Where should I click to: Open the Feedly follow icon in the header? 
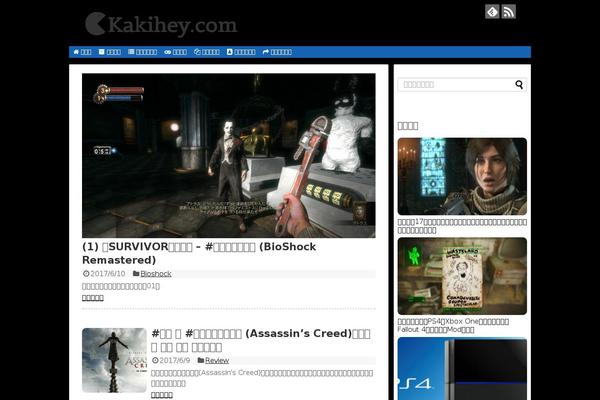tap(492, 12)
